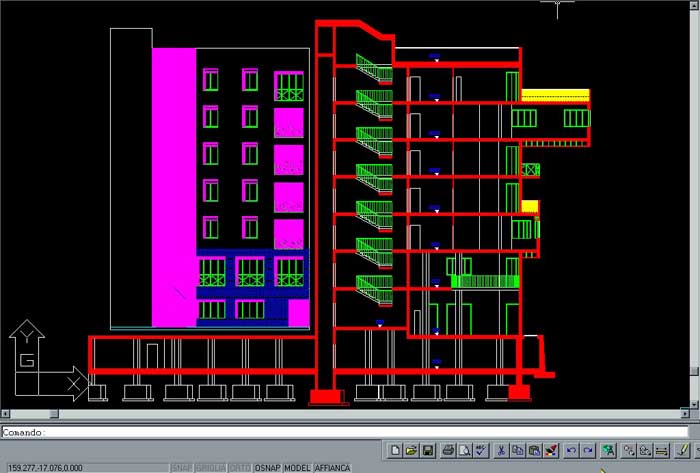Toggle GRIGLIA grid display in status bar
700x473 pixels.
pos(211,467)
